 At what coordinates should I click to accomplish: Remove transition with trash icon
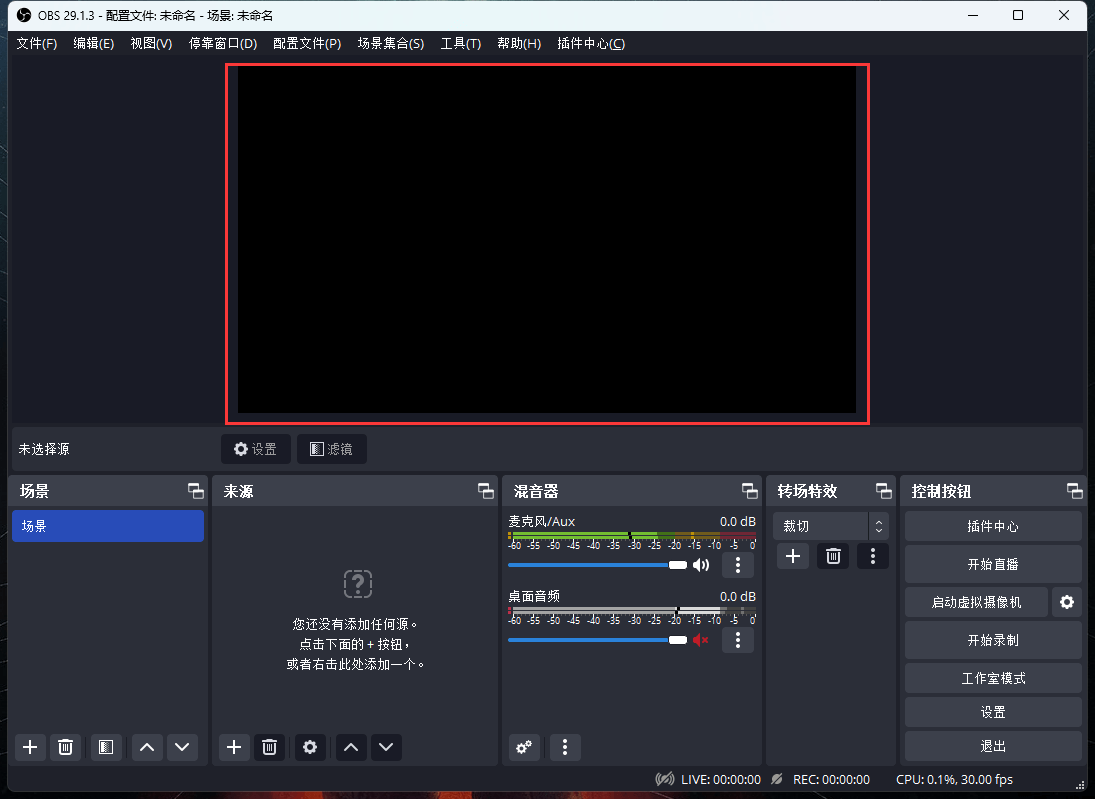coord(833,556)
